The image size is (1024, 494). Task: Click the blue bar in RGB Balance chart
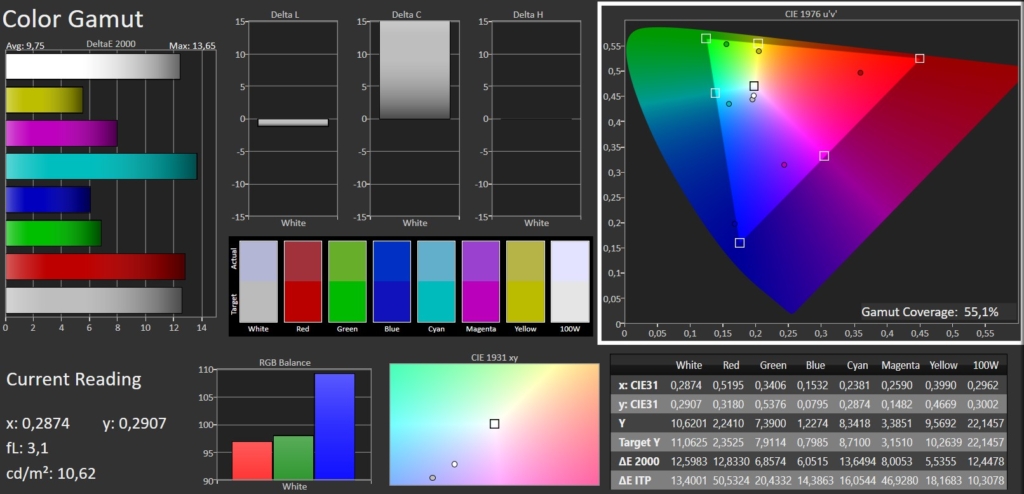(x=334, y=426)
